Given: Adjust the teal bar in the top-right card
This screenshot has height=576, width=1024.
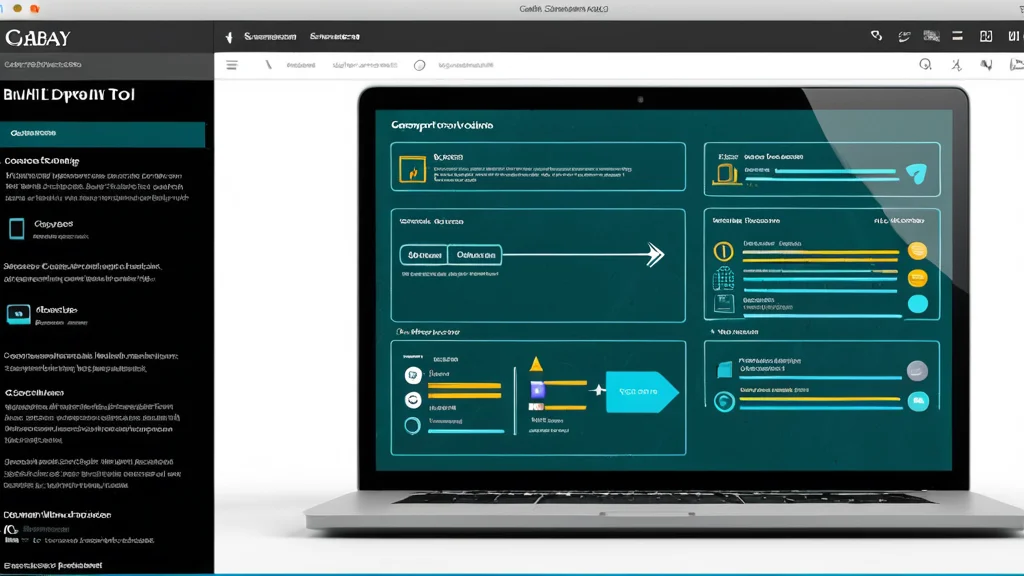Looking at the screenshot, I should click(x=835, y=172).
